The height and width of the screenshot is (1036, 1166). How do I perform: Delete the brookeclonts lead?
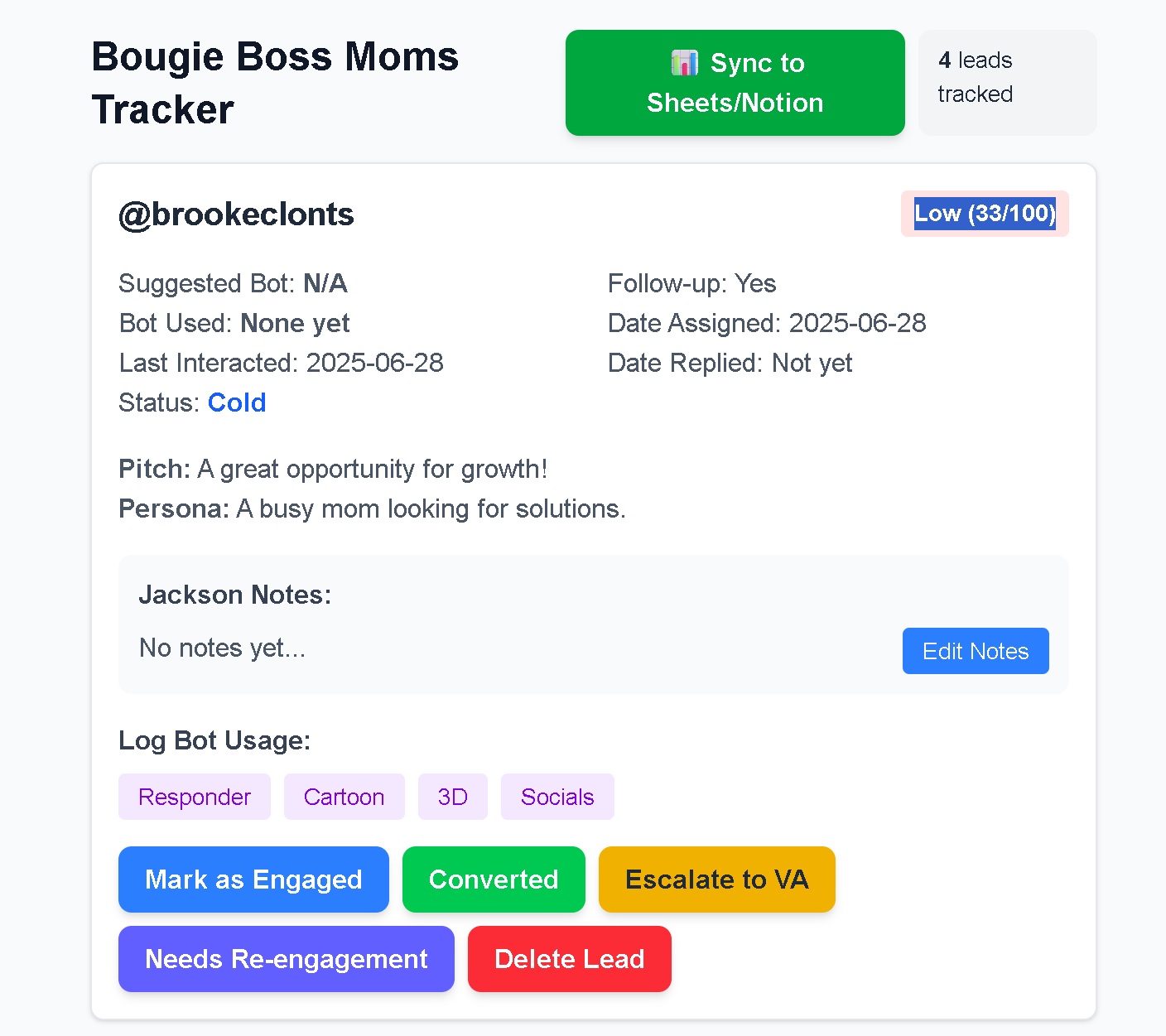coord(569,959)
